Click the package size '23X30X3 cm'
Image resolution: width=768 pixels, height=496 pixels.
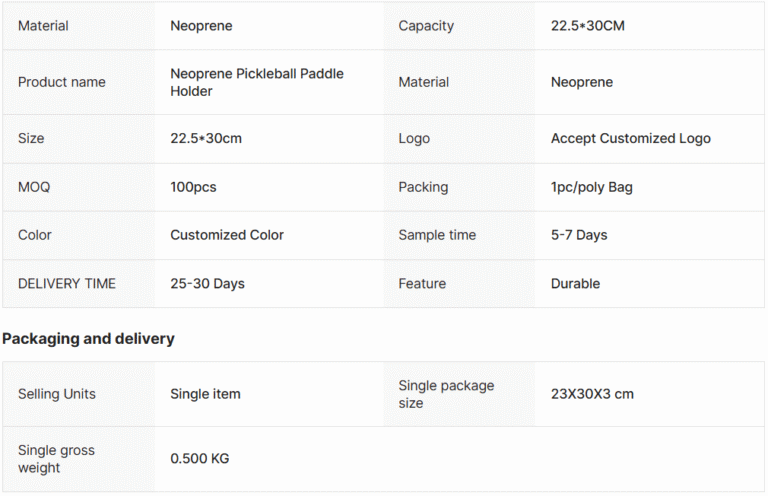tap(592, 394)
